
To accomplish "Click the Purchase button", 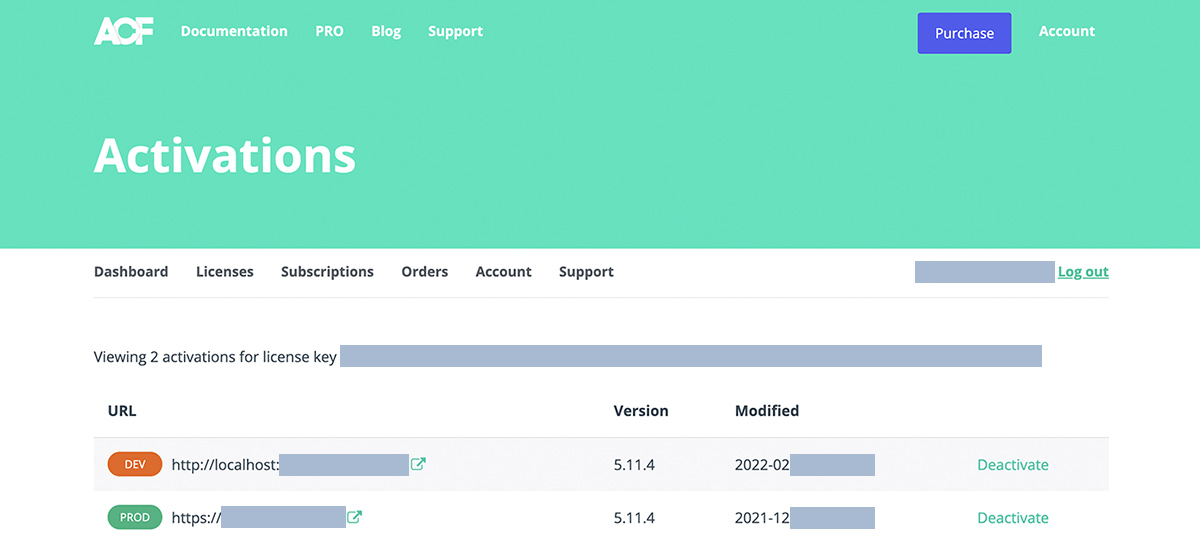I will click(964, 33).
